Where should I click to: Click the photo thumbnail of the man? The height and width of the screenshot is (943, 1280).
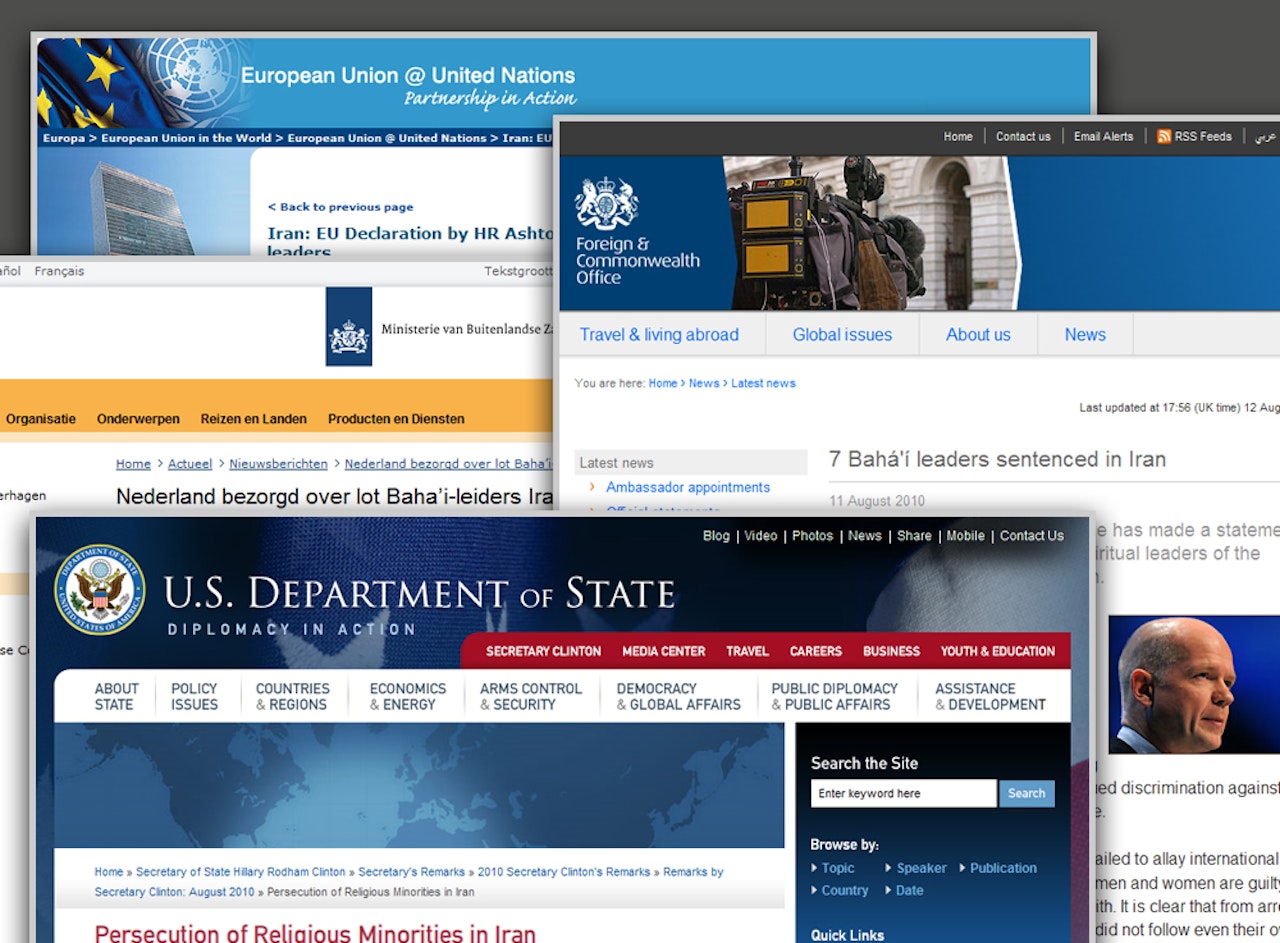click(1179, 685)
